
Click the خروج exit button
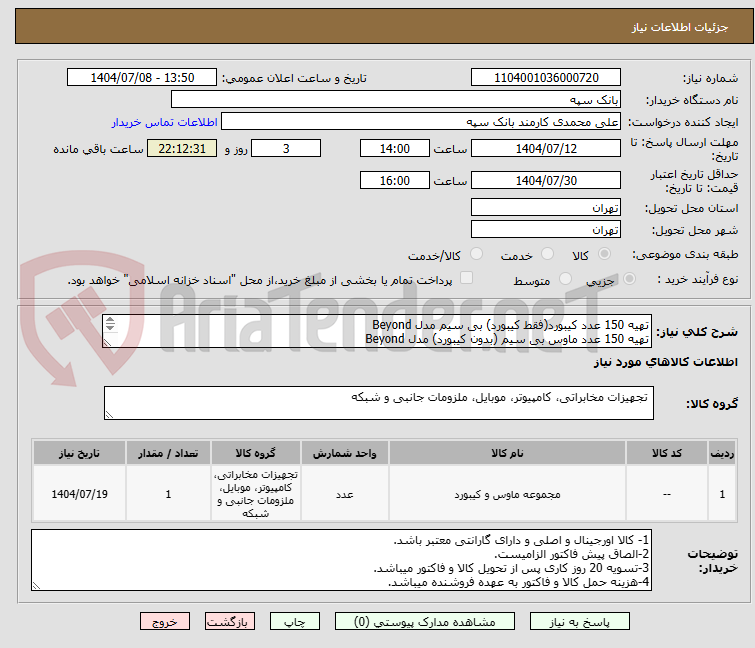tap(165, 622)
